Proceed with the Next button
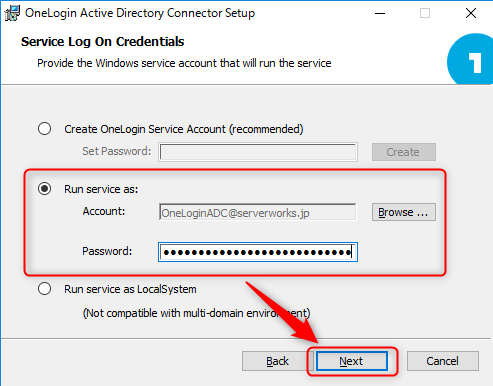This screenshot has width=493, height=386. coord(352,361)
